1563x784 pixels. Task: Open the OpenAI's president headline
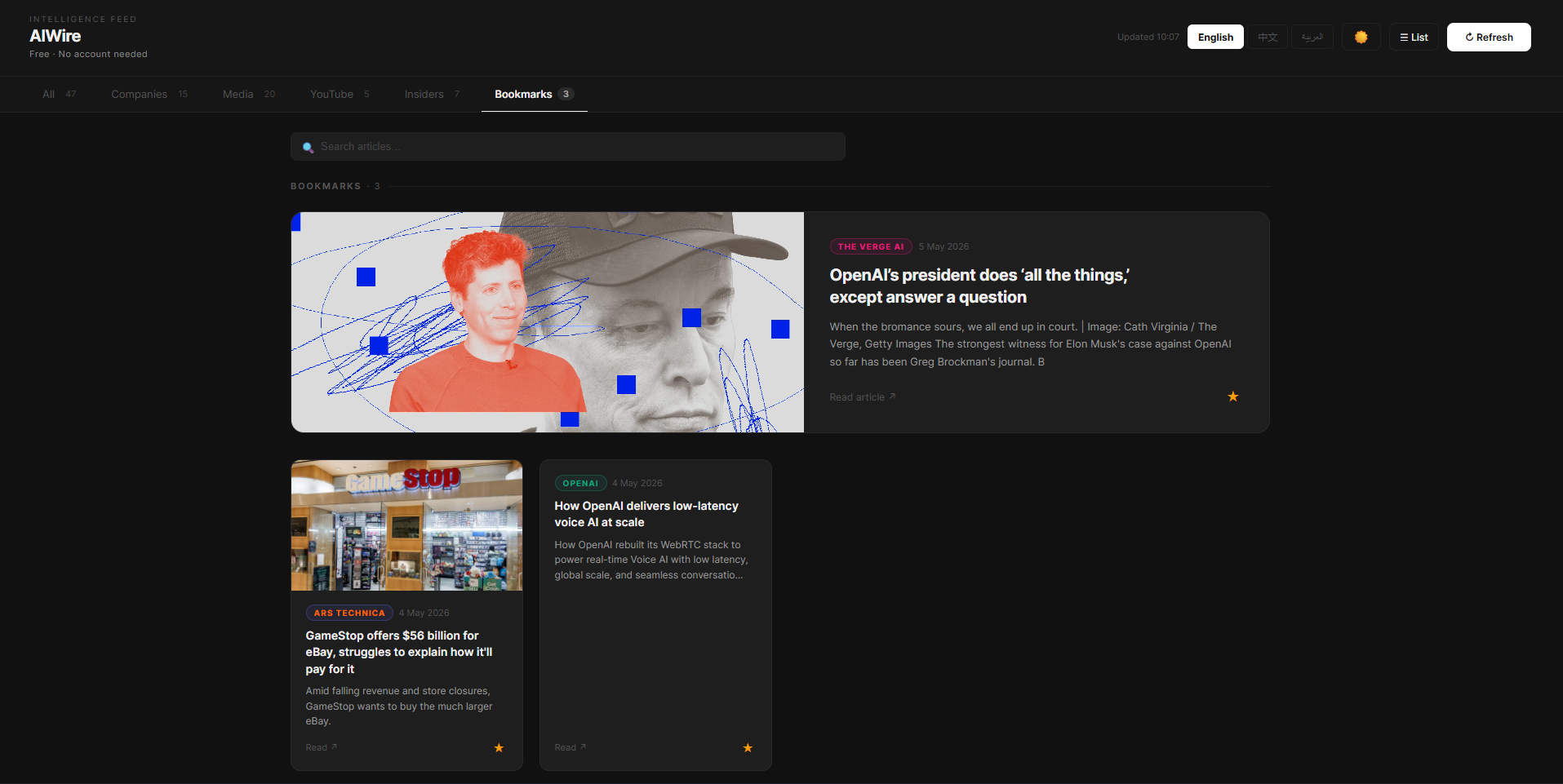coord(979,286)
